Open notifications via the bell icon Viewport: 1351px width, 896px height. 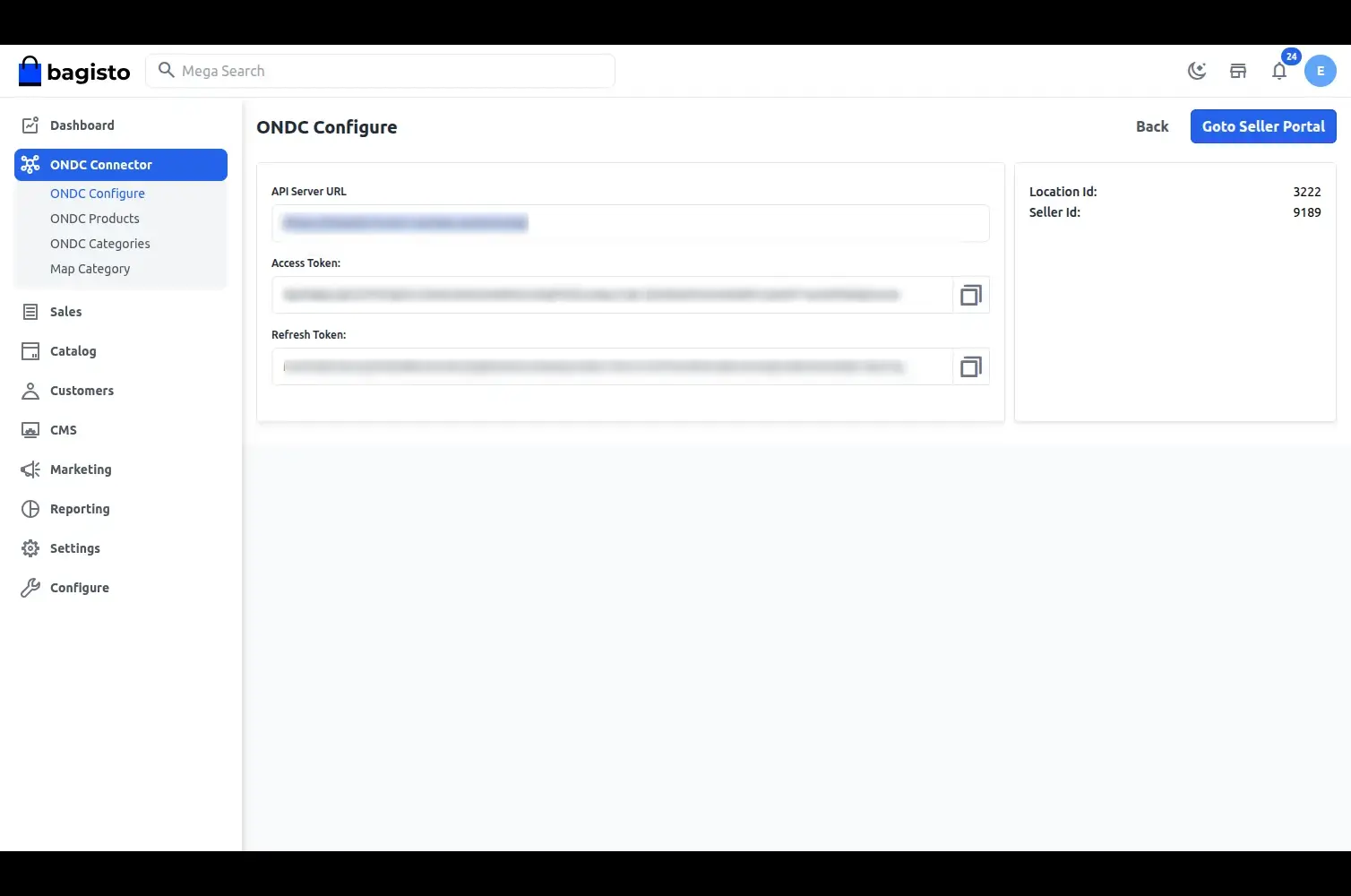coord(1280,71)
